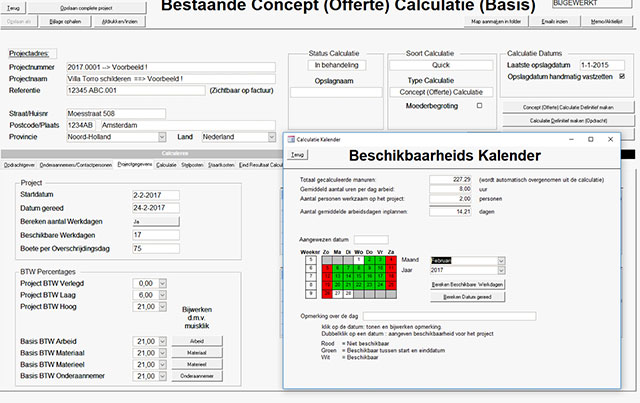This screenshot has height=403, width=640.
Task: Uncheck Opslagdatum handmatig vaststellen
Action: [x=623, y=76]
